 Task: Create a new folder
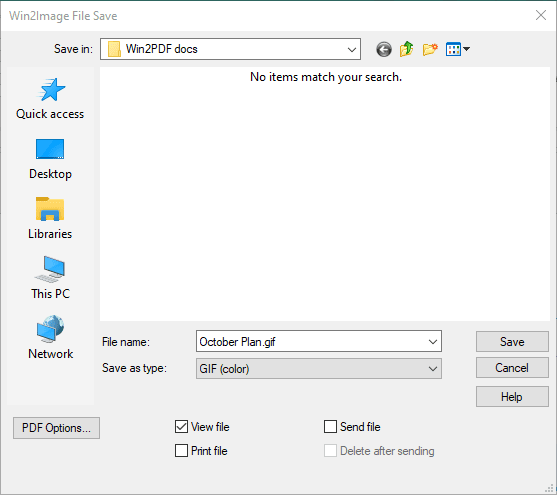430,49
